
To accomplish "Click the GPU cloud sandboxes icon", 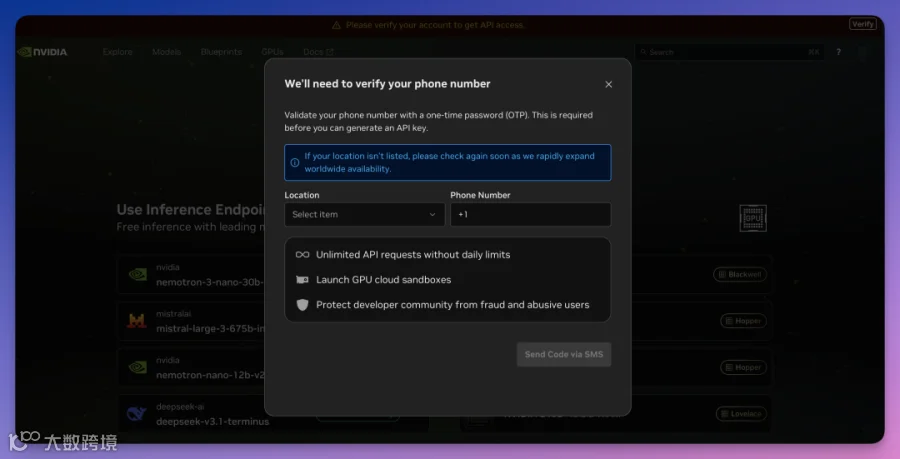I will [x=302, y=279].
